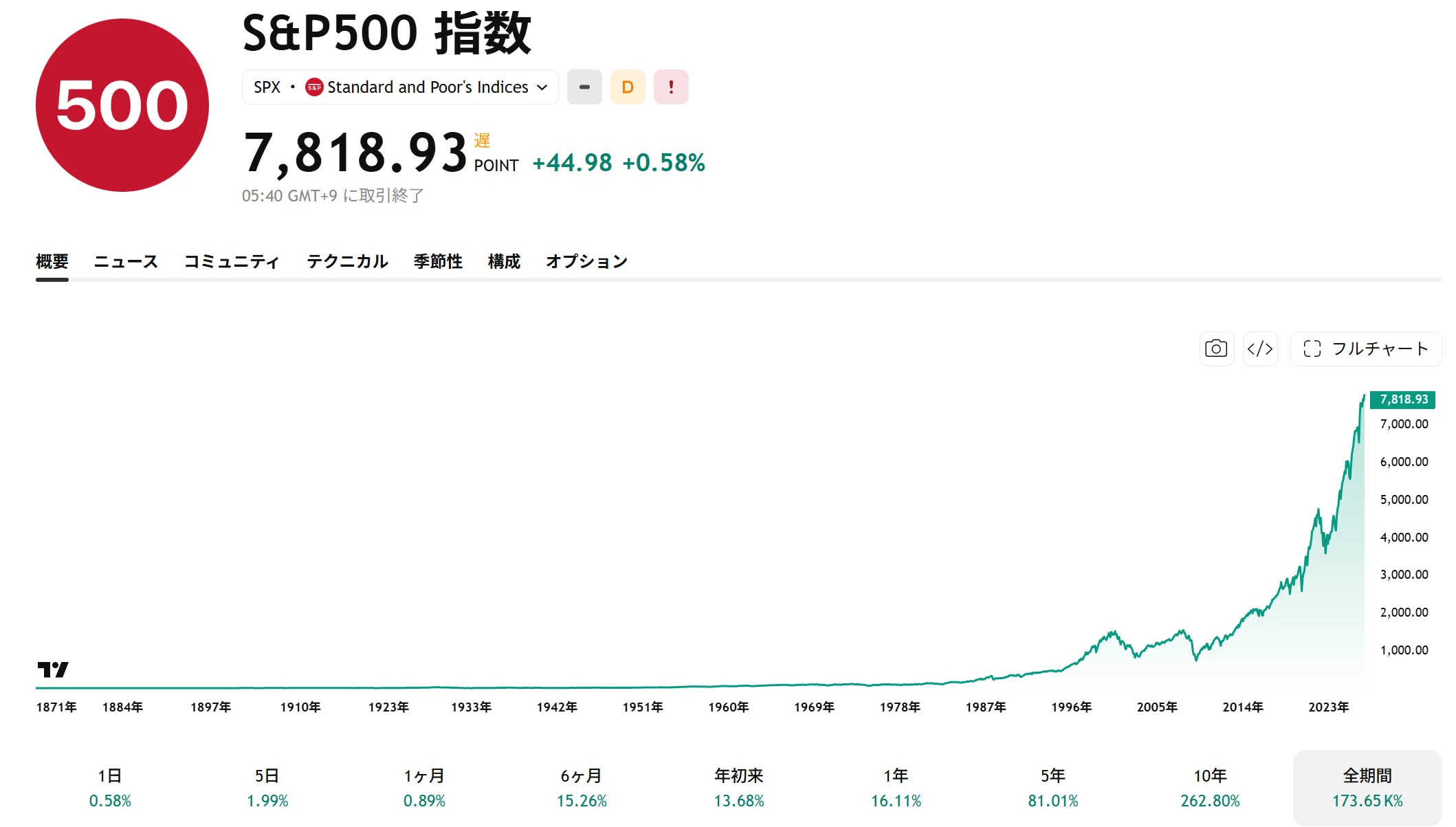Click the 05:40 GMT+9 market close text
The height and width of the screenshot is (827, 1456).
pos(333,196)
